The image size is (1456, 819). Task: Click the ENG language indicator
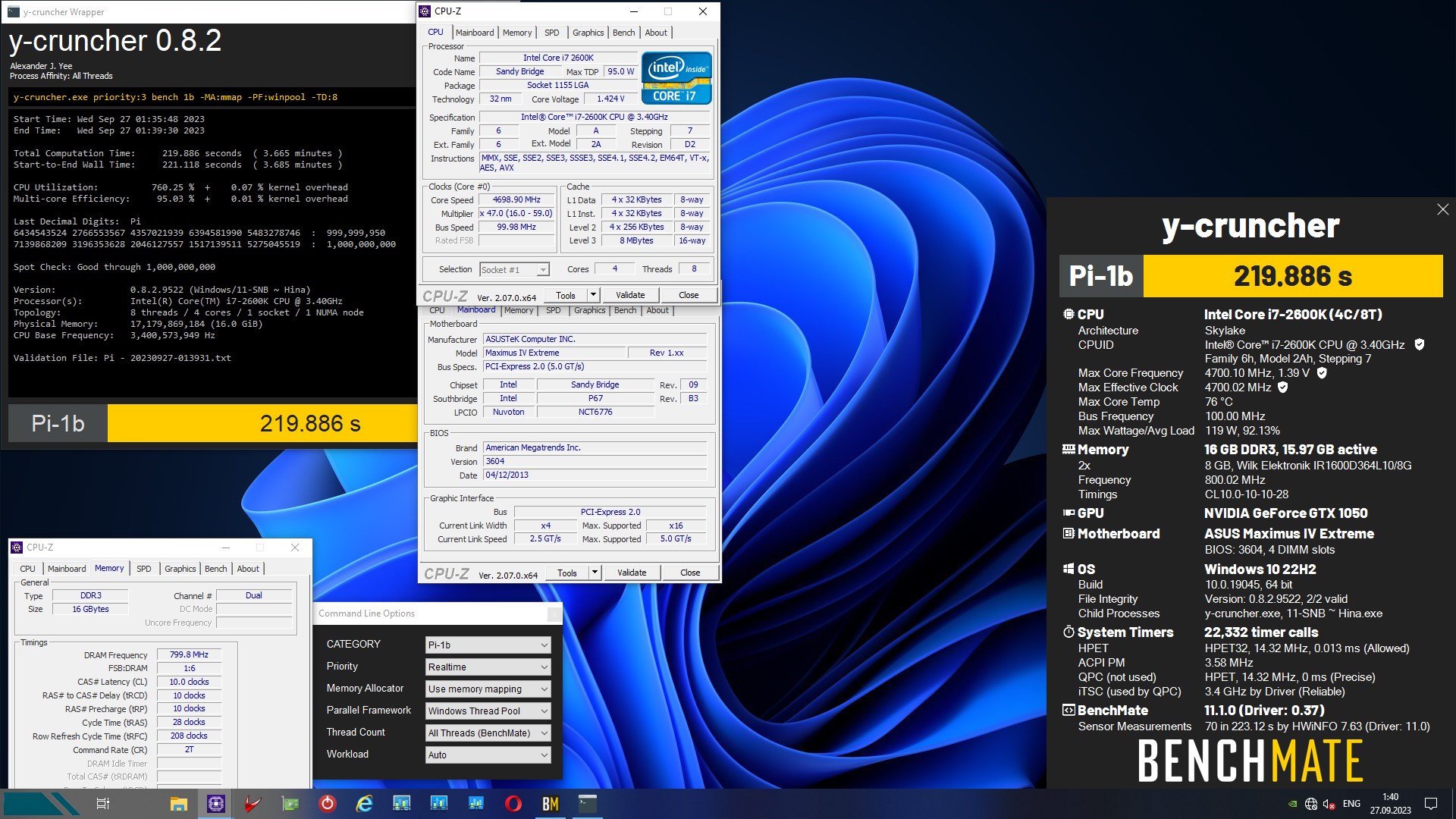tap(1351, 804)
